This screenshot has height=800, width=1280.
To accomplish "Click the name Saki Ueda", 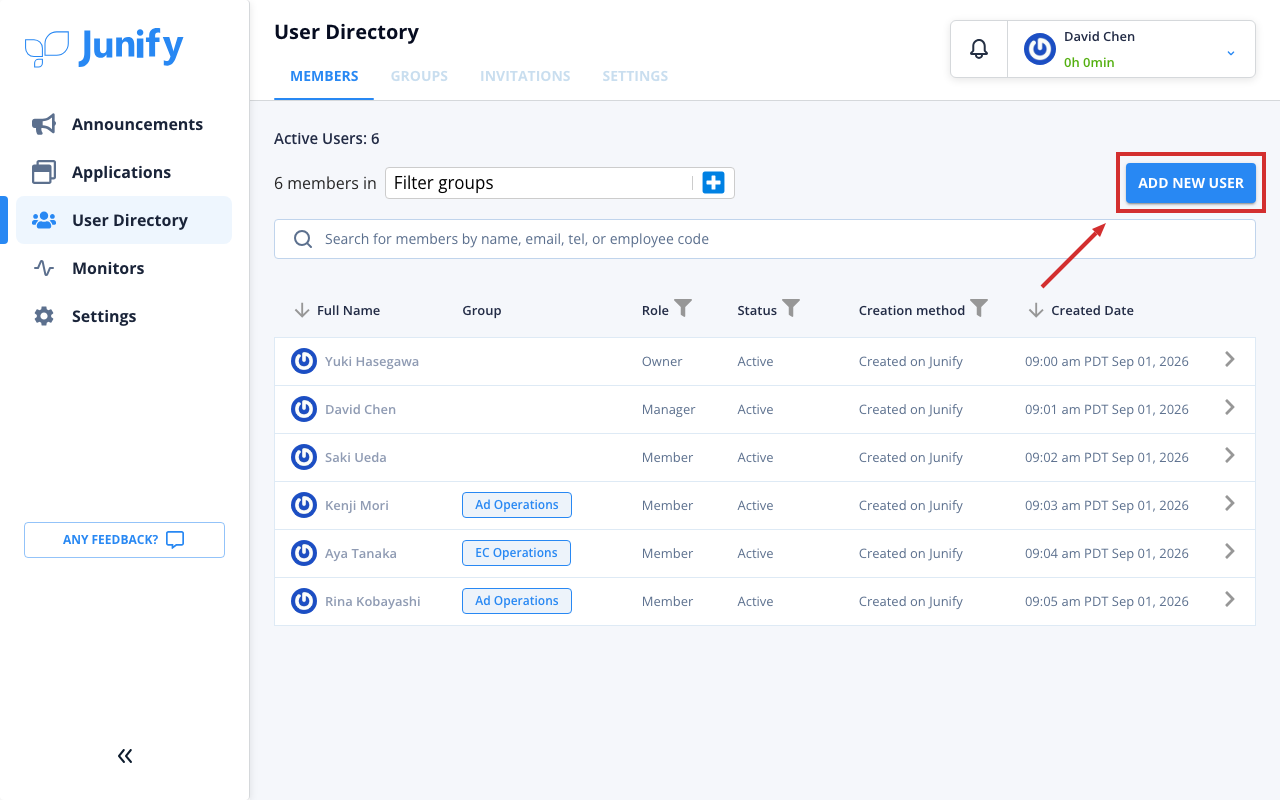I will pos(356,457).
